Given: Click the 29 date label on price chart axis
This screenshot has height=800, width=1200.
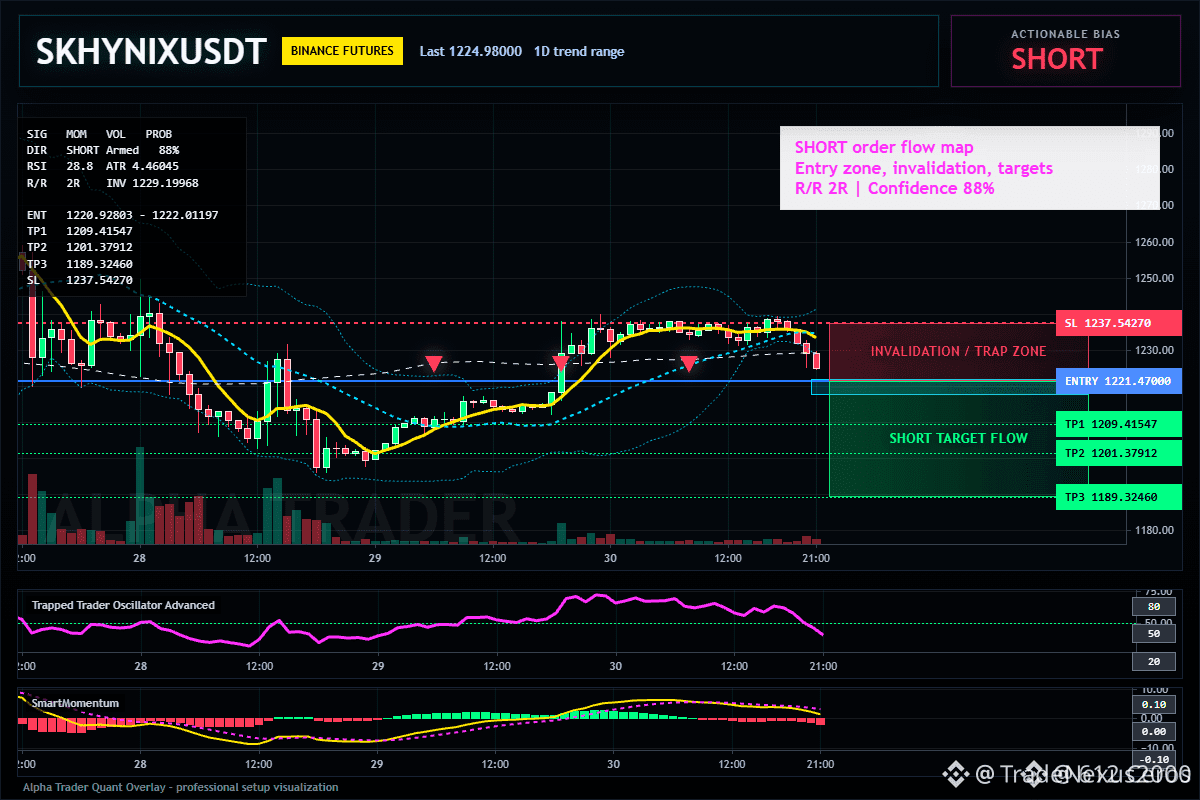Looking at the screenshot, I should click(377, 557).
